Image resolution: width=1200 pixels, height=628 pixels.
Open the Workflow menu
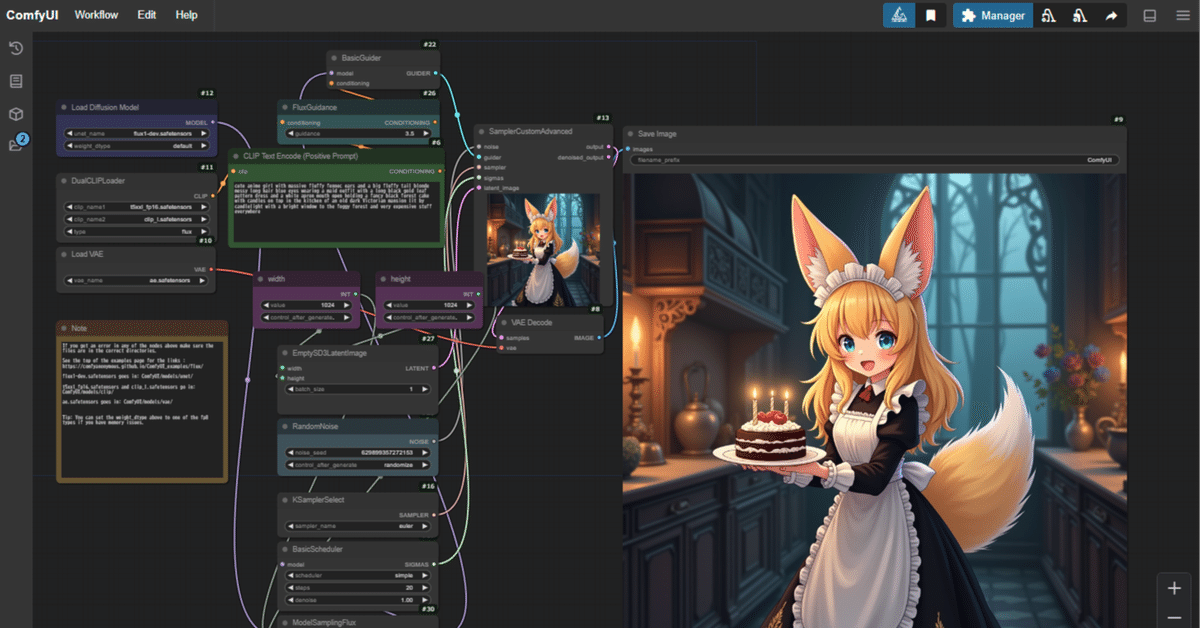[x=96, y=15]
